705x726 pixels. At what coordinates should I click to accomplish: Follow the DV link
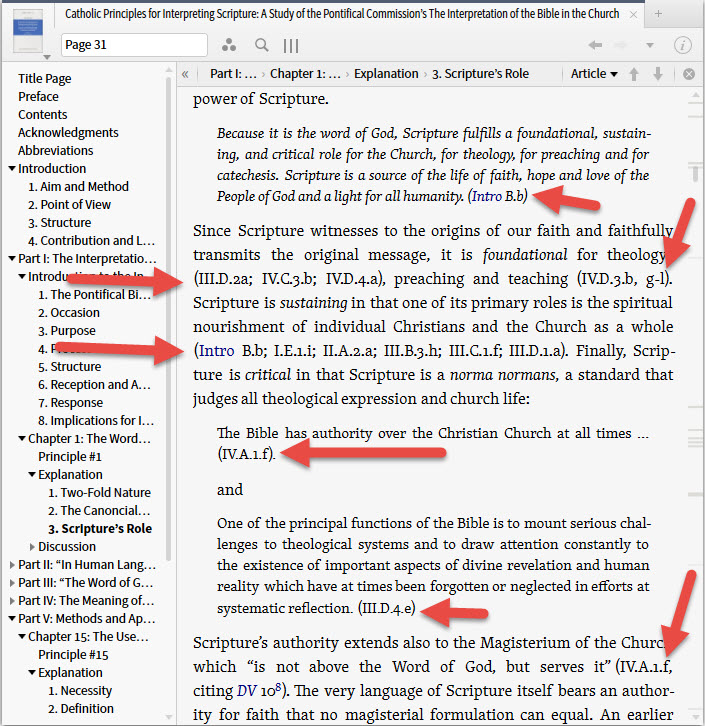click(247, 691)
